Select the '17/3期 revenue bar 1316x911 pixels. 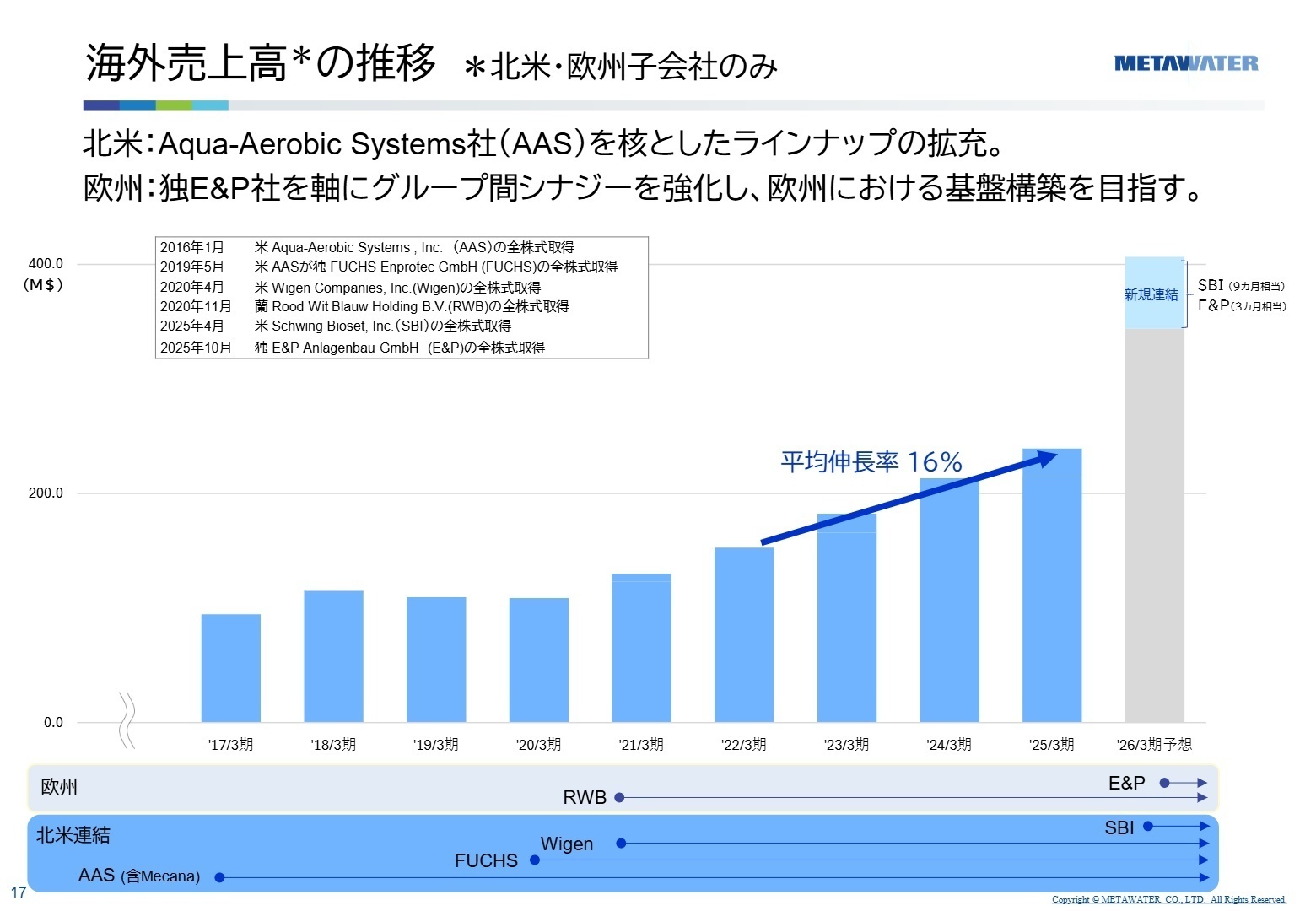230,666
